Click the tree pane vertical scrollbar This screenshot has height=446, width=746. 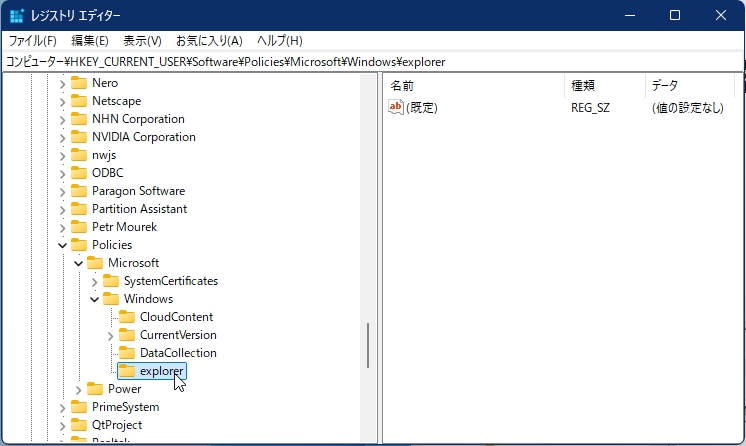pyautogui.click(x=368, y=345)
